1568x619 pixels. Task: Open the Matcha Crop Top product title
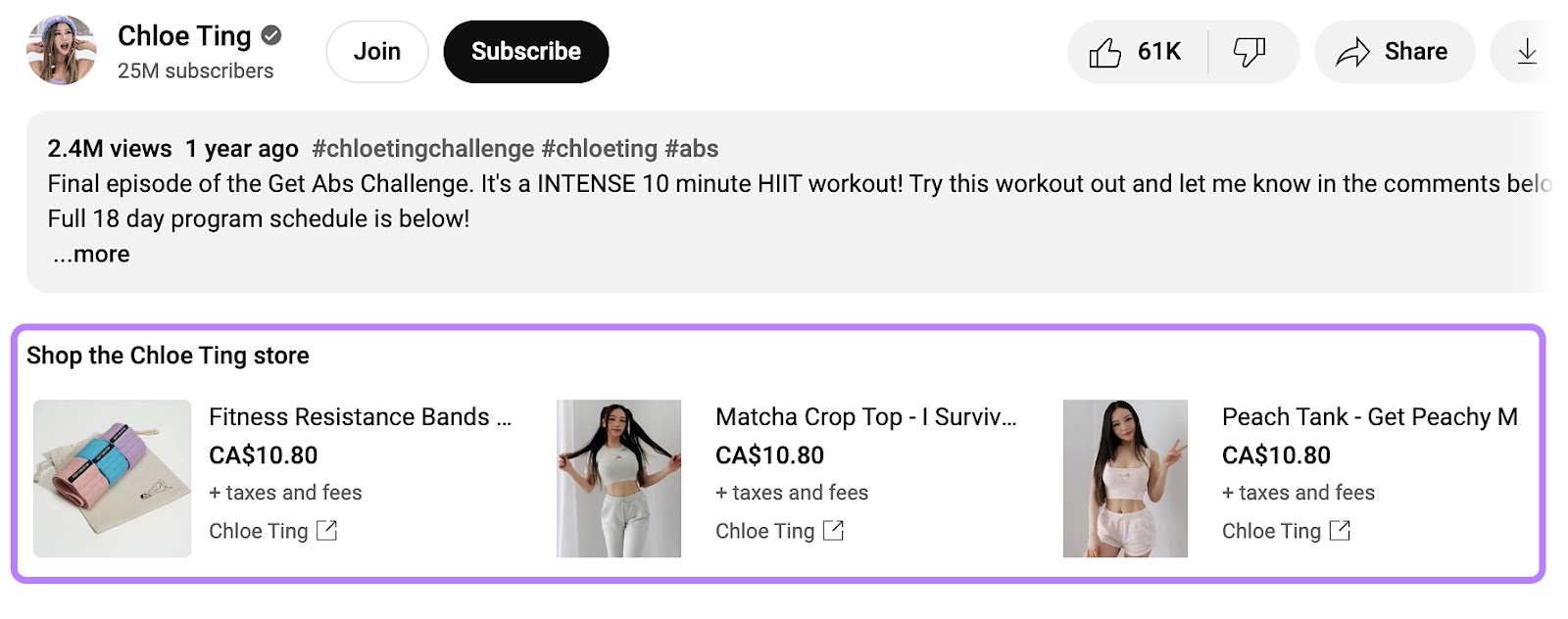tap(866, 417)
